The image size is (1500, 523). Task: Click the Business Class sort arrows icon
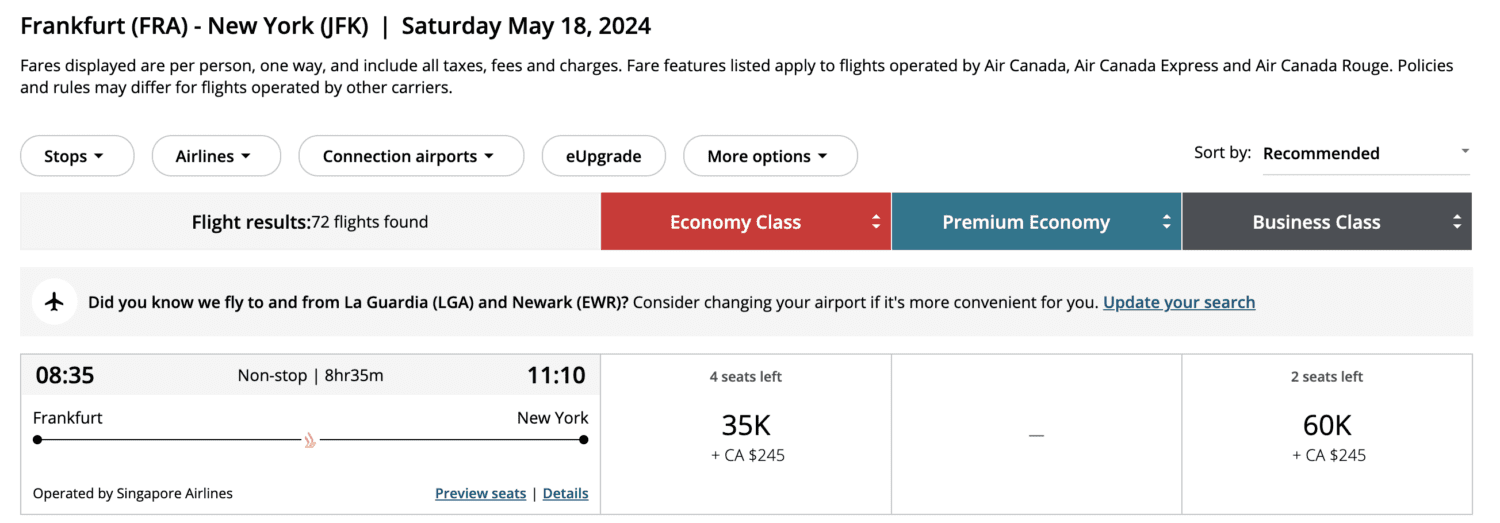pyautogui.click(x=1457, y=222)
